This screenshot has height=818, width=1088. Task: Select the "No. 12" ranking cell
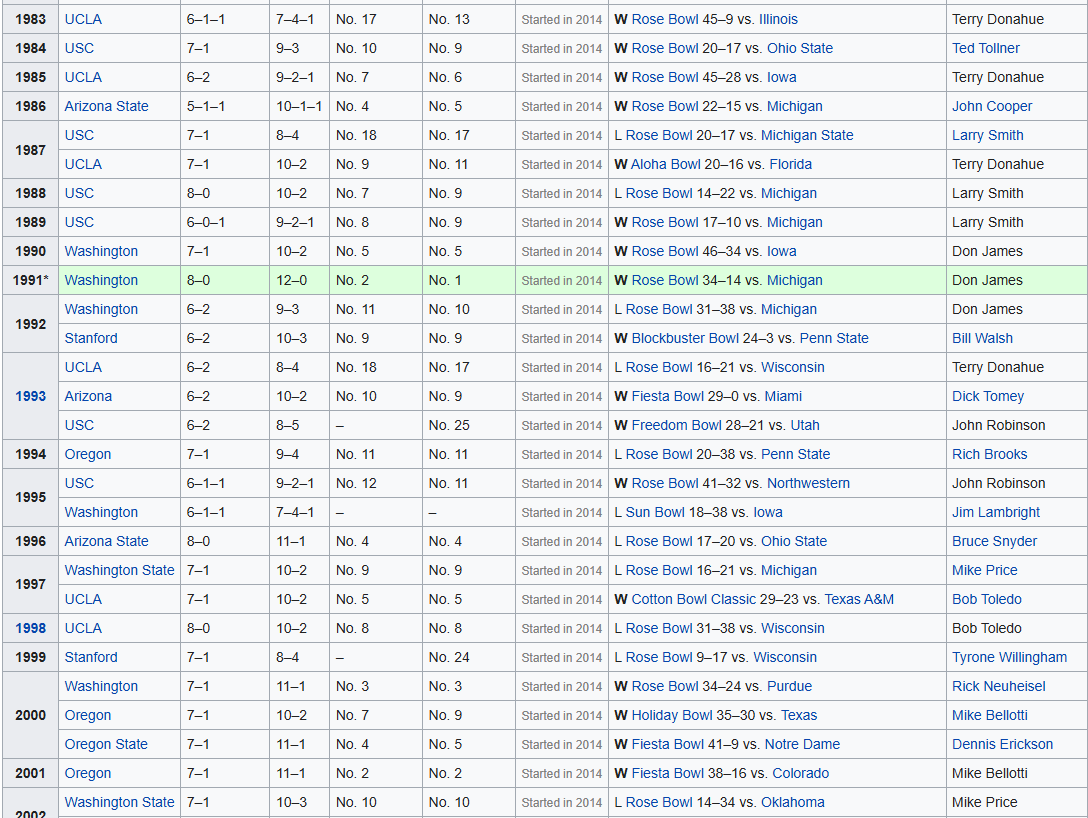point(376,484)
